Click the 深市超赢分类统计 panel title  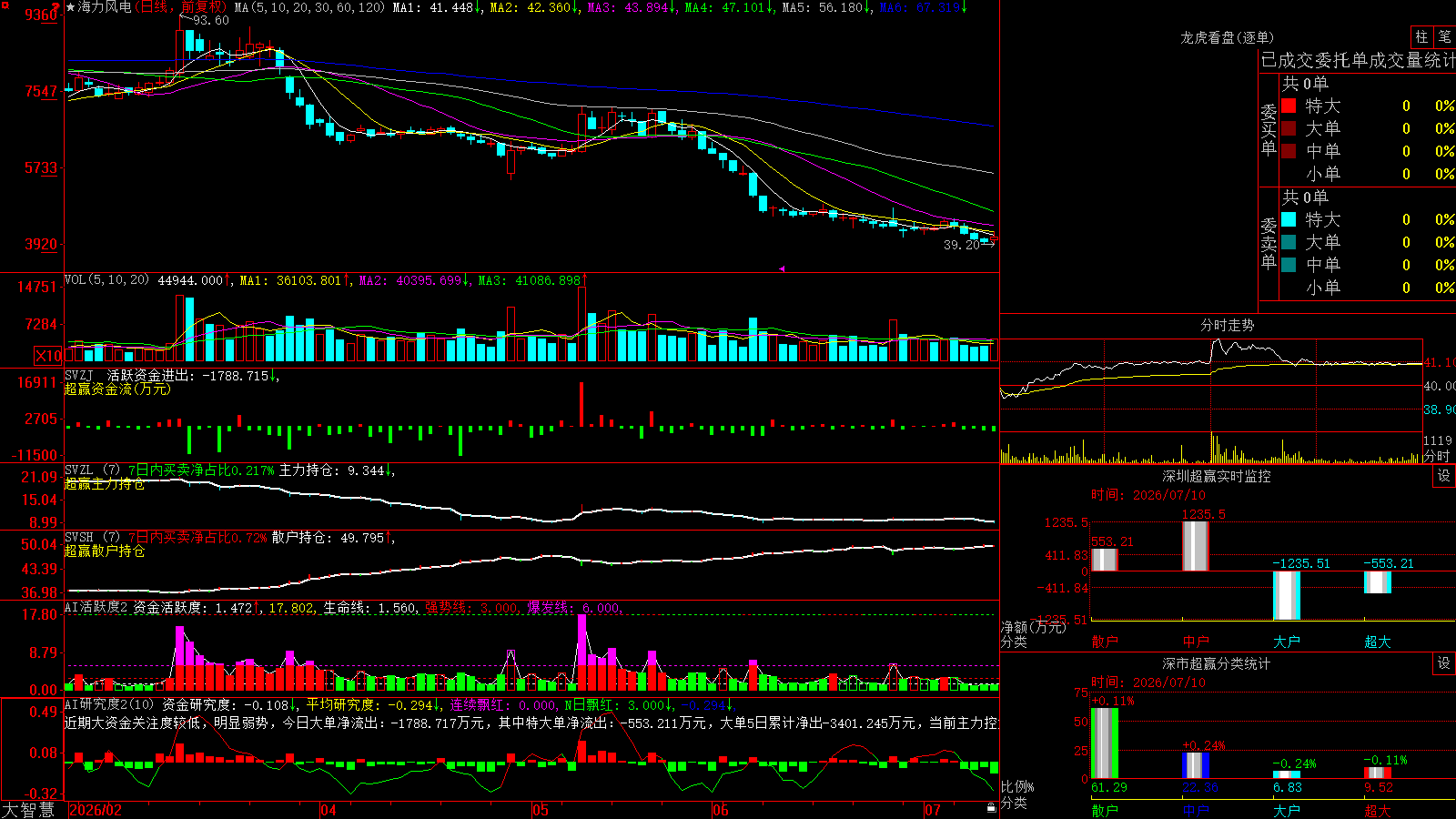[x=1217, y=663]
